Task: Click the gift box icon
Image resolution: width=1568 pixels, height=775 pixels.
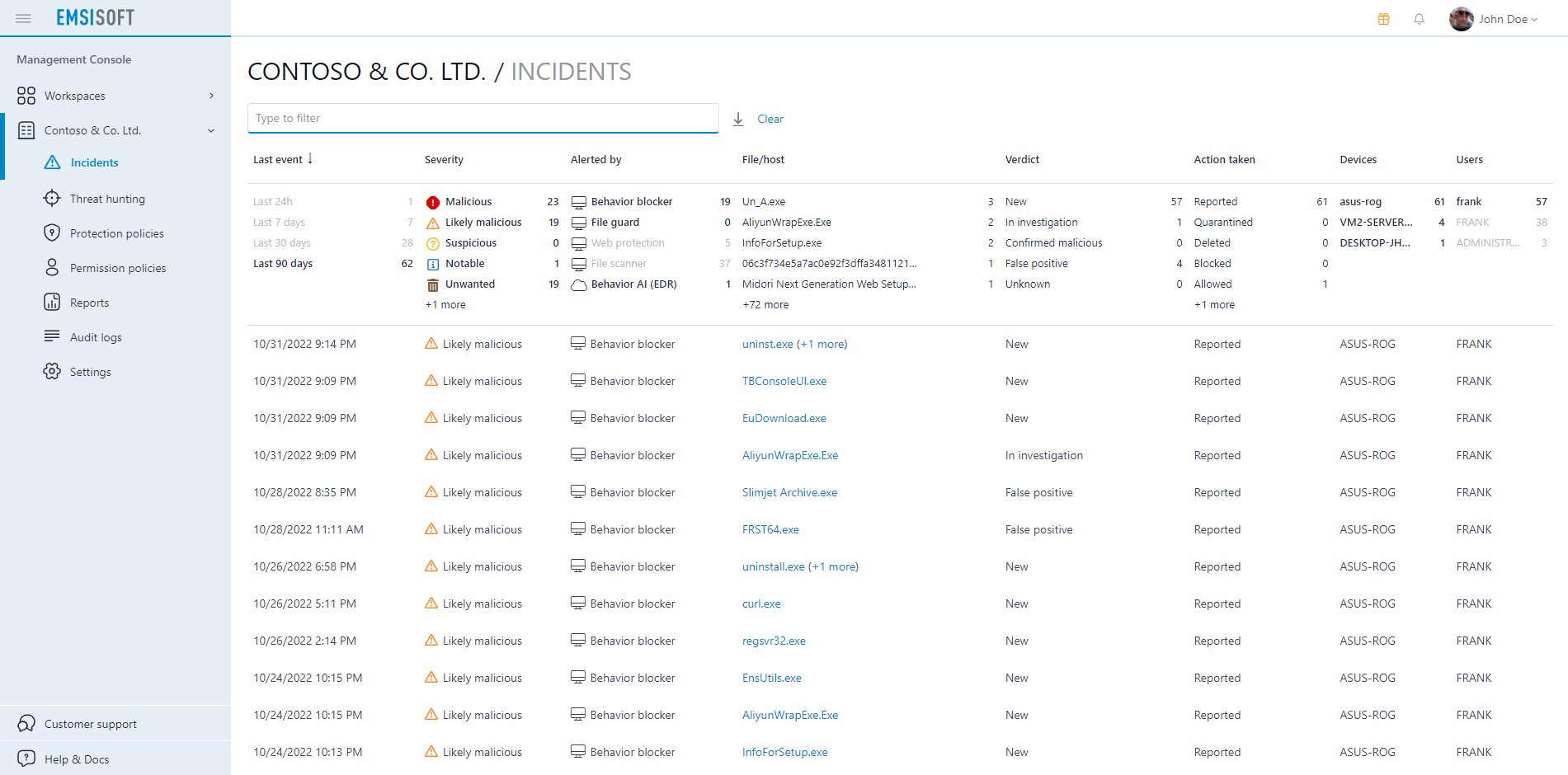Action: click(x=1383, y=19)
